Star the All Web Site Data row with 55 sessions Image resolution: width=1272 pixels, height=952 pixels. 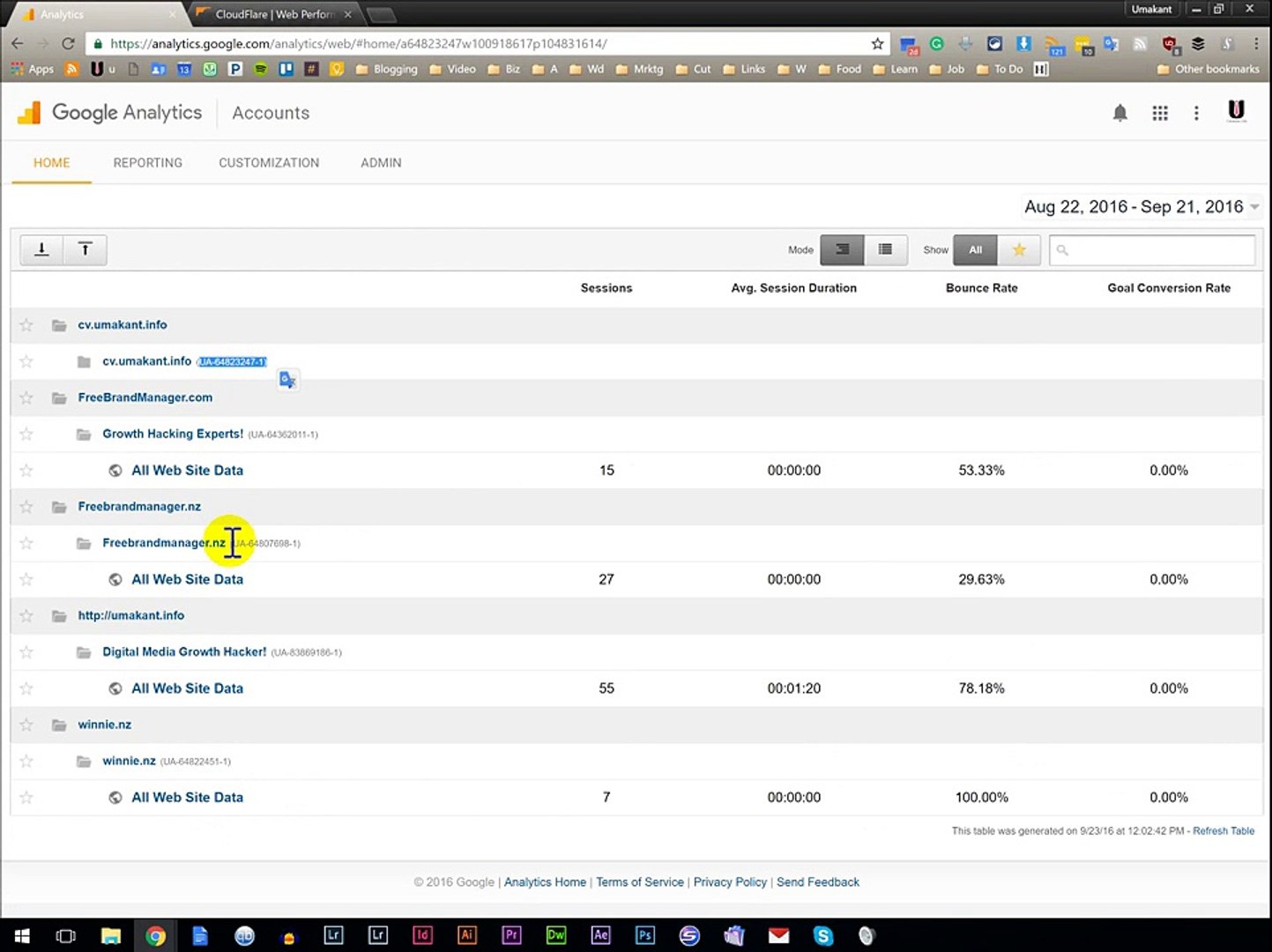pos(26,688)
